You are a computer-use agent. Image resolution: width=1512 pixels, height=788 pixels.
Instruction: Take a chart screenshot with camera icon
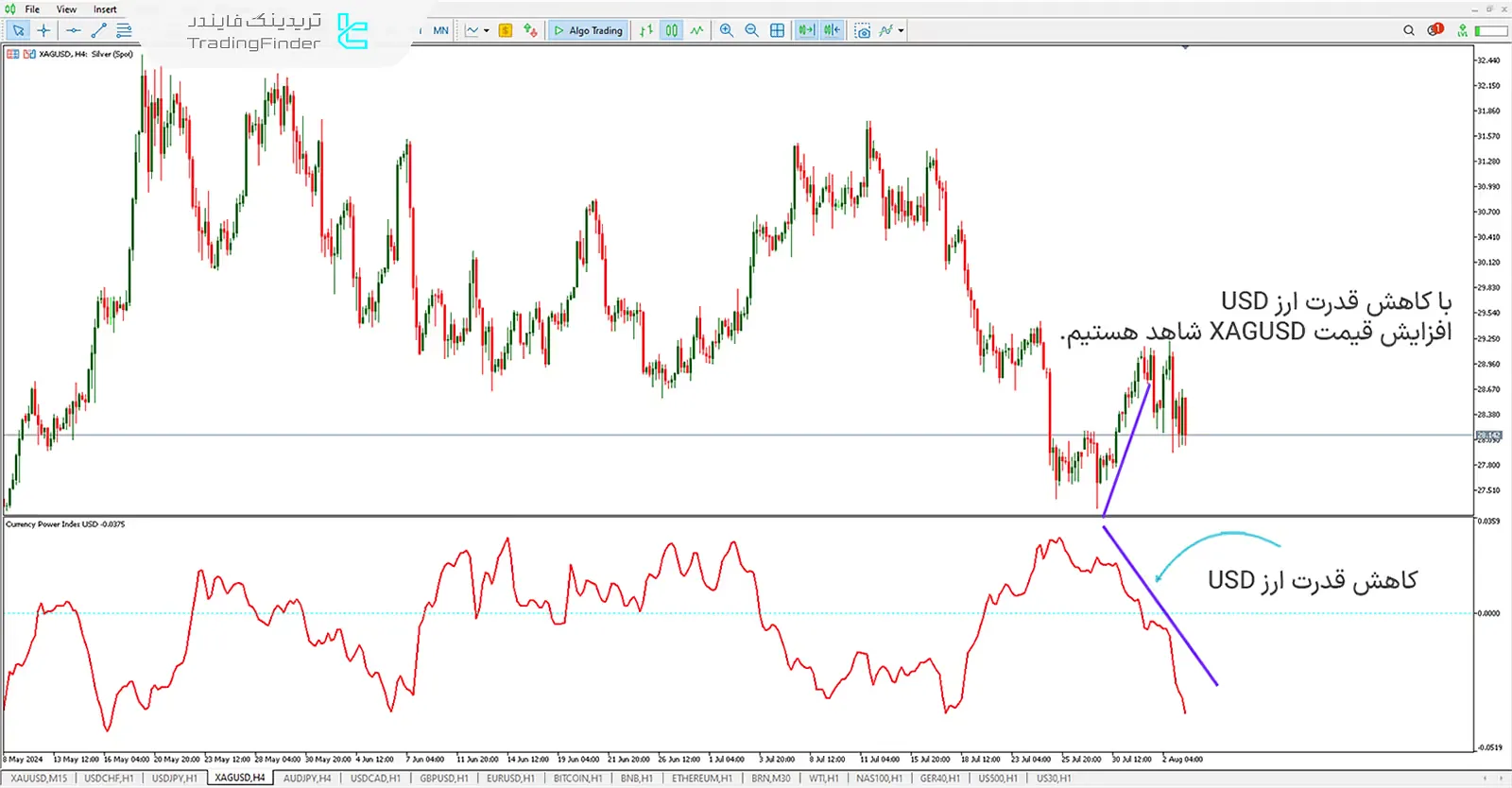tap(862, 30)
